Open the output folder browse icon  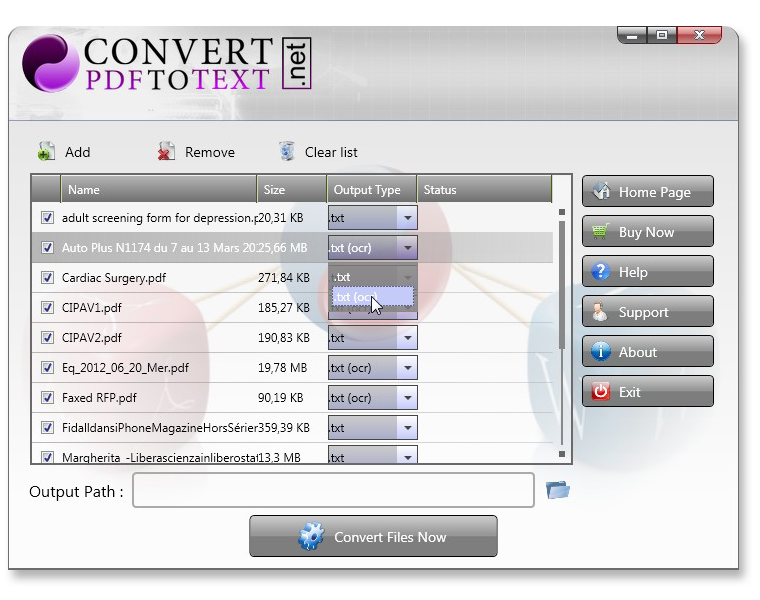(x=557, y=490)
